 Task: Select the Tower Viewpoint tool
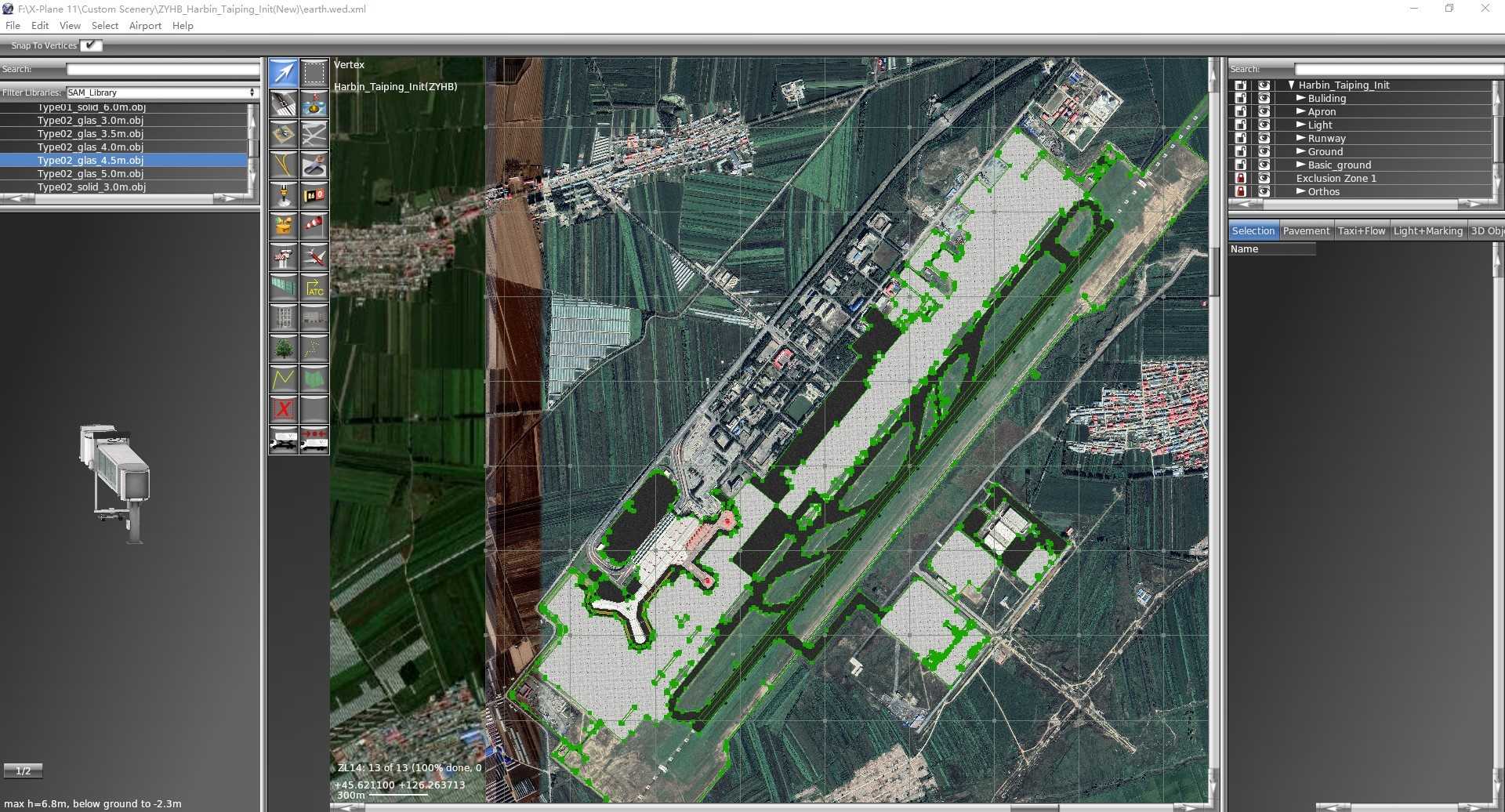click(x=283, y=256)
